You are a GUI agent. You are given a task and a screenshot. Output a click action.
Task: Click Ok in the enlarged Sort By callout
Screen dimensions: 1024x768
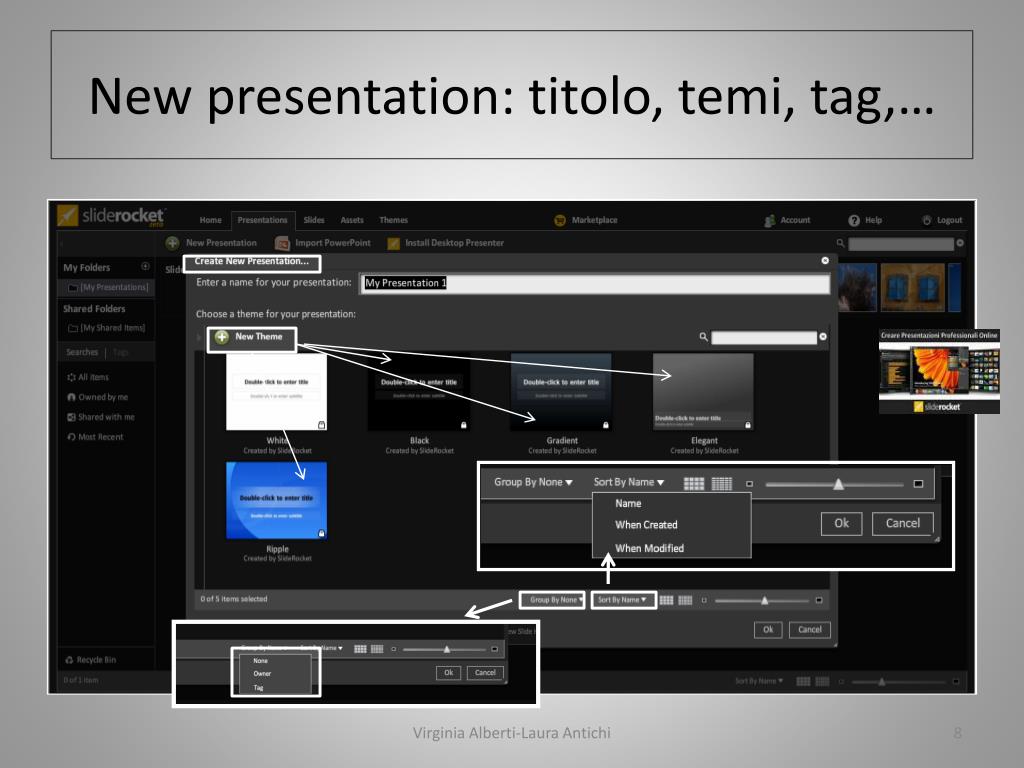(841, 524)
